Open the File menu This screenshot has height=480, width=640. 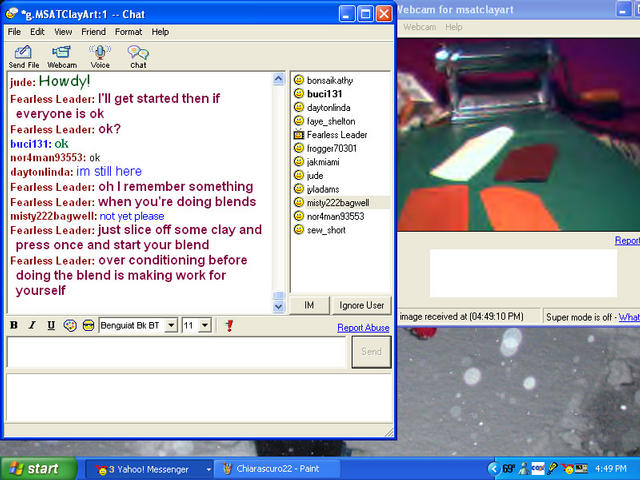(x=14, y=32)
